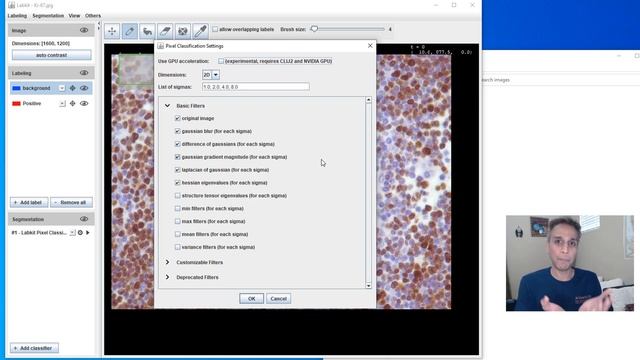This screenshot has height=360, width=640.
Task: Click the blue background color swatch
Action: pos(16,88)
